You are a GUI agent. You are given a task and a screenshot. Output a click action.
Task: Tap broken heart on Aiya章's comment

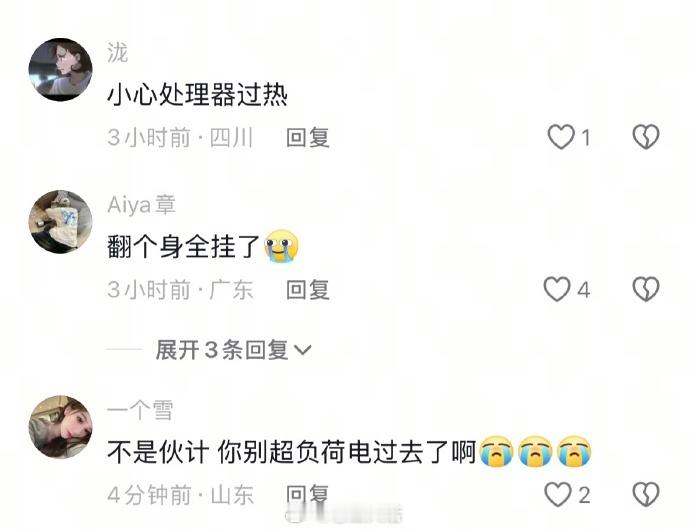click(646, 289)
